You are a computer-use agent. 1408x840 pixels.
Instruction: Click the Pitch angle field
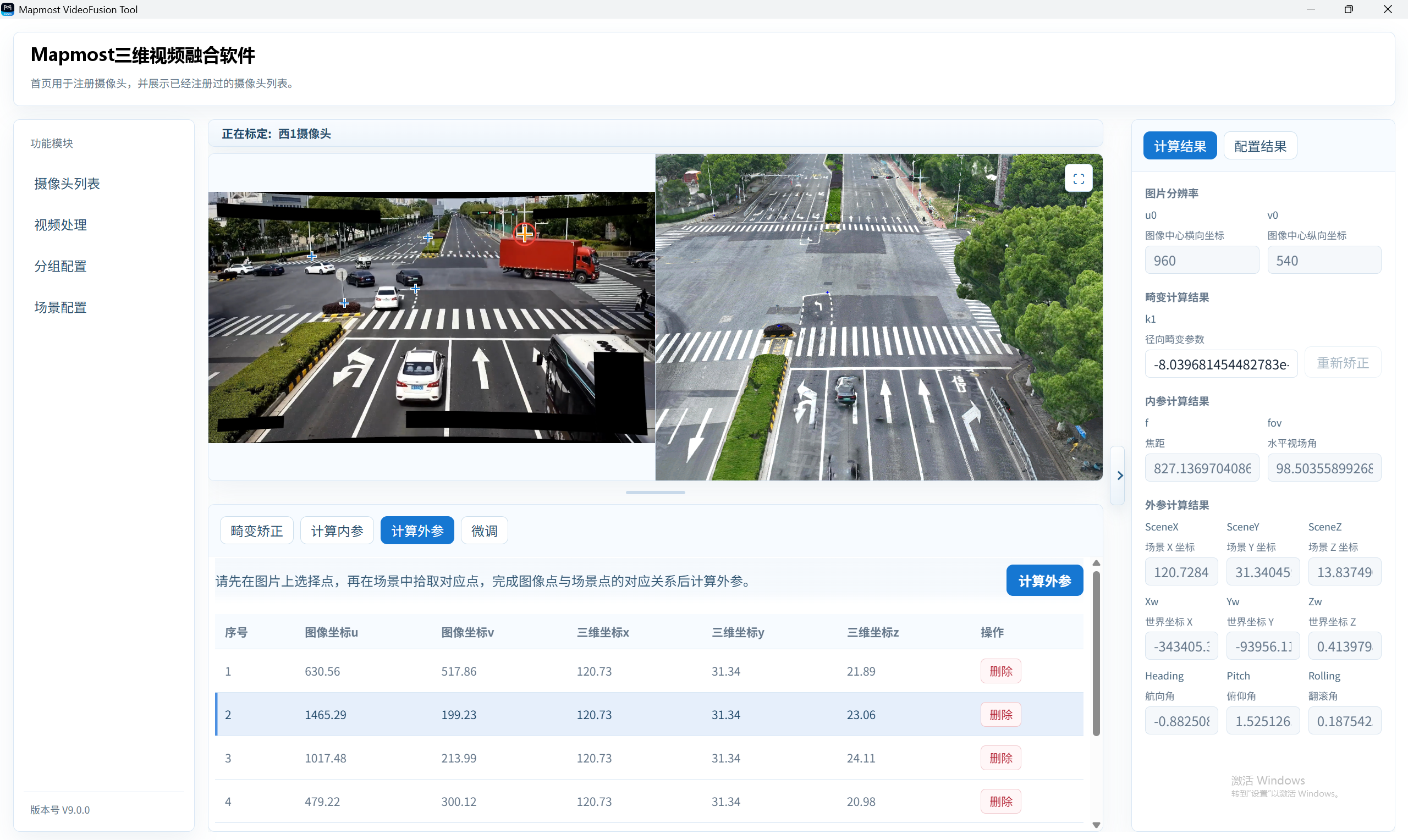point(1263,721)
